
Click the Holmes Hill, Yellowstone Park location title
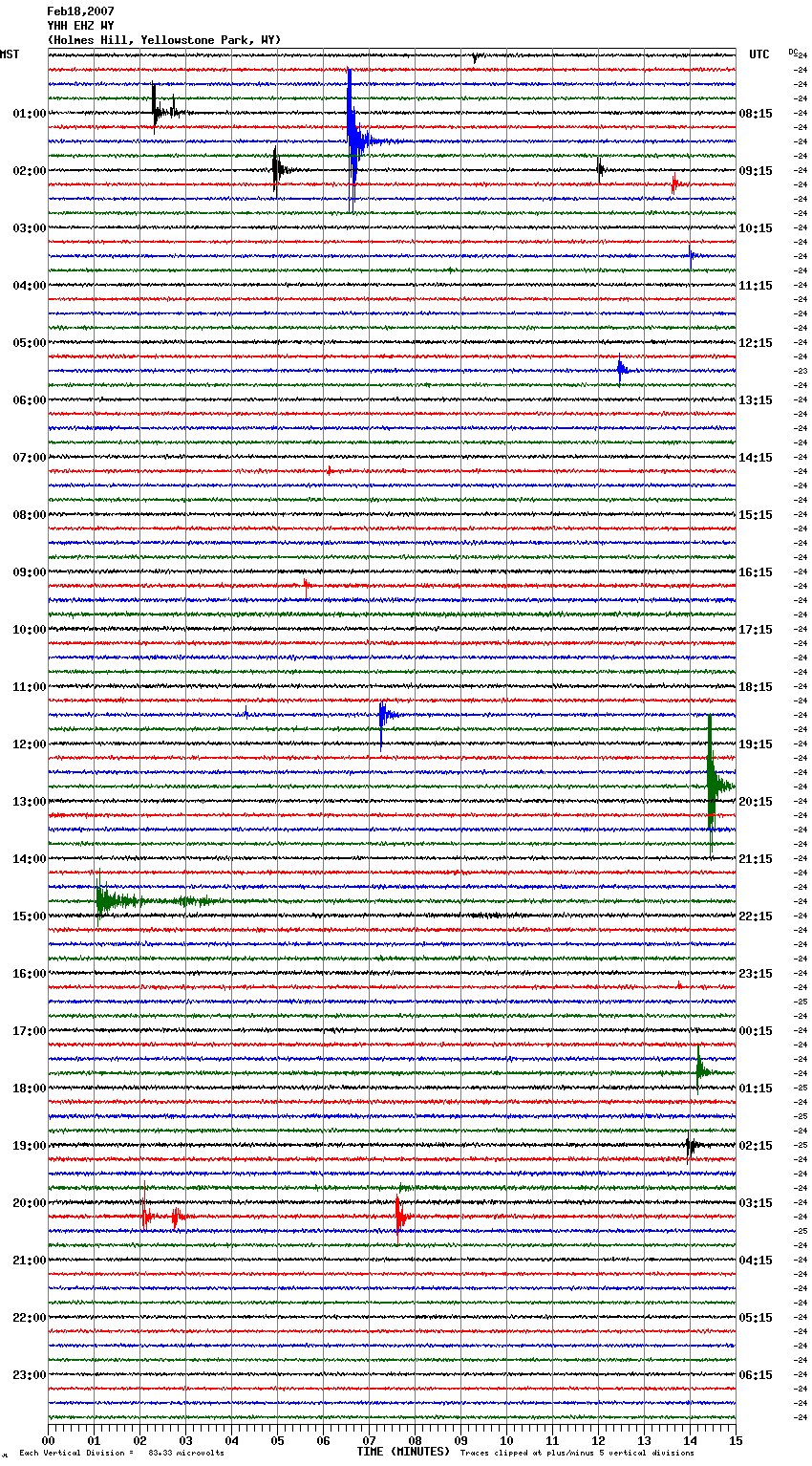click(164, 40)
